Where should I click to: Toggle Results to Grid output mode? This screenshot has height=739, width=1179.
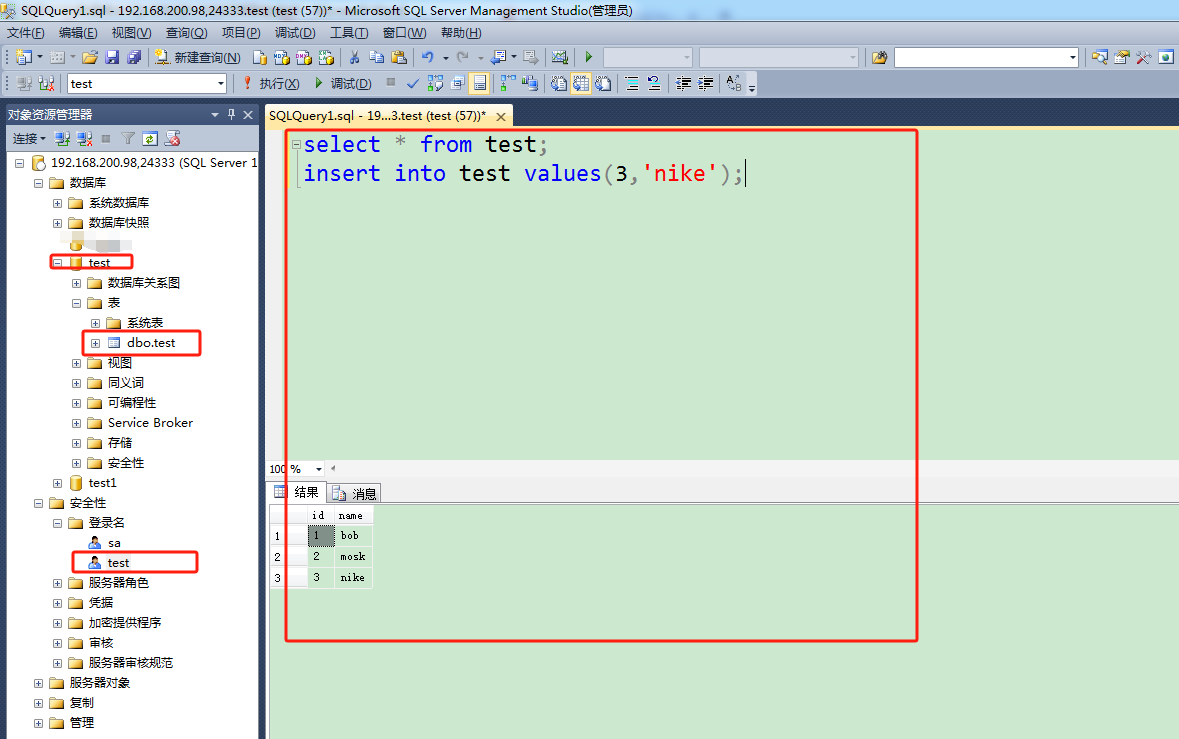pos(581,83)
